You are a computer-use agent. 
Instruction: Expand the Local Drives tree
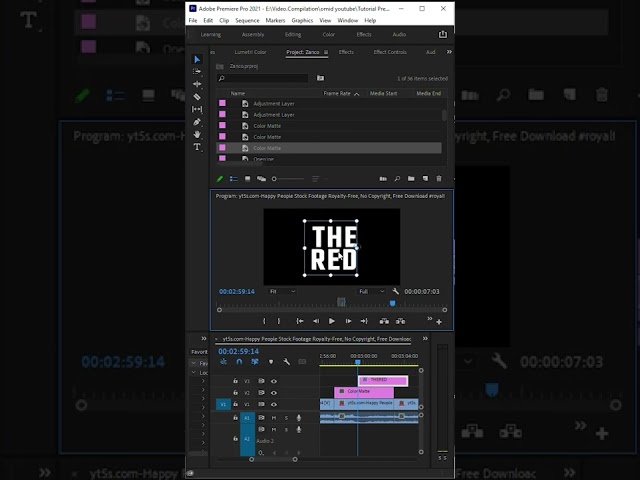click(x=194, y=372)
